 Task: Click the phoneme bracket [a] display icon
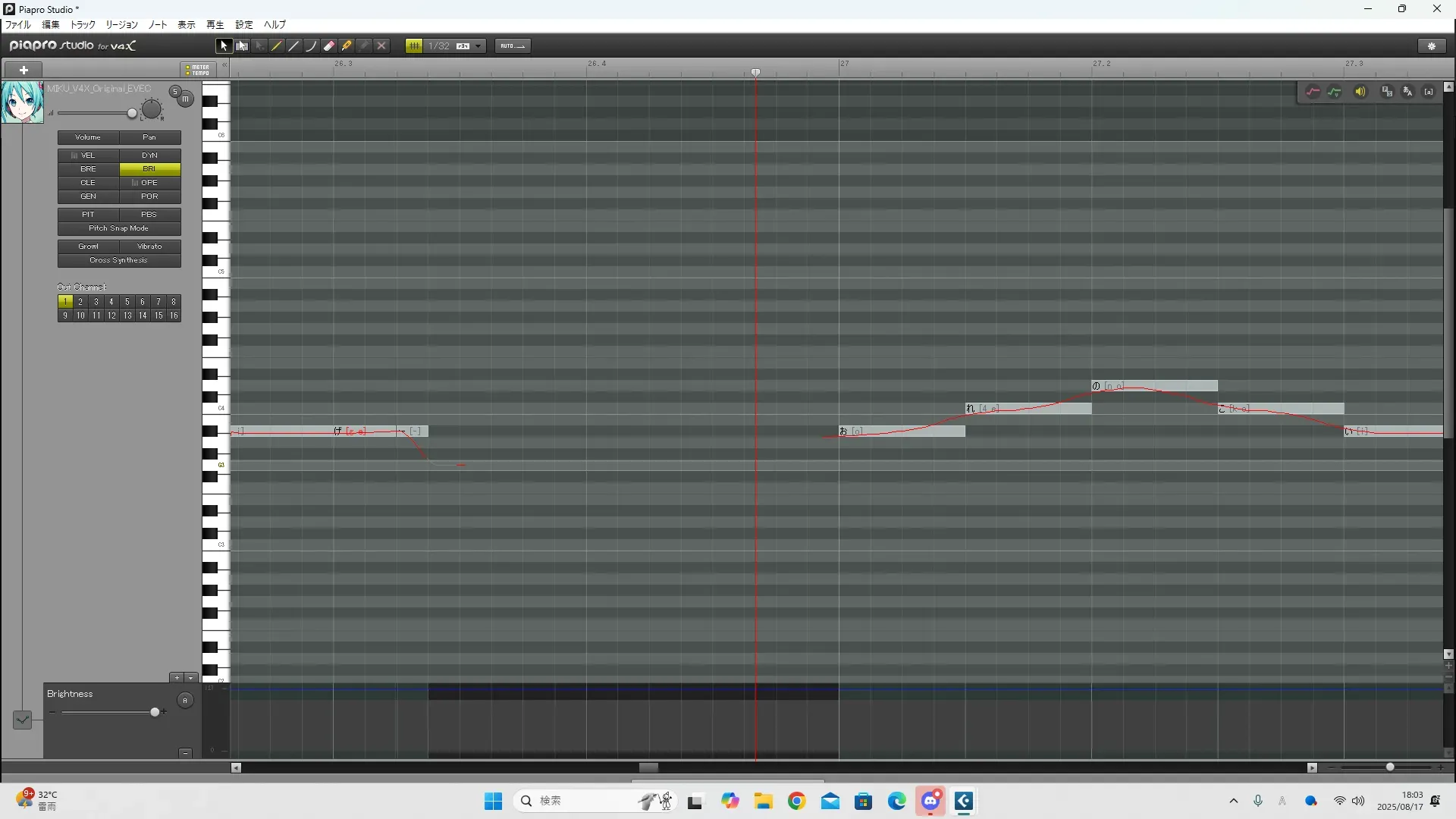pos(1429,92)
